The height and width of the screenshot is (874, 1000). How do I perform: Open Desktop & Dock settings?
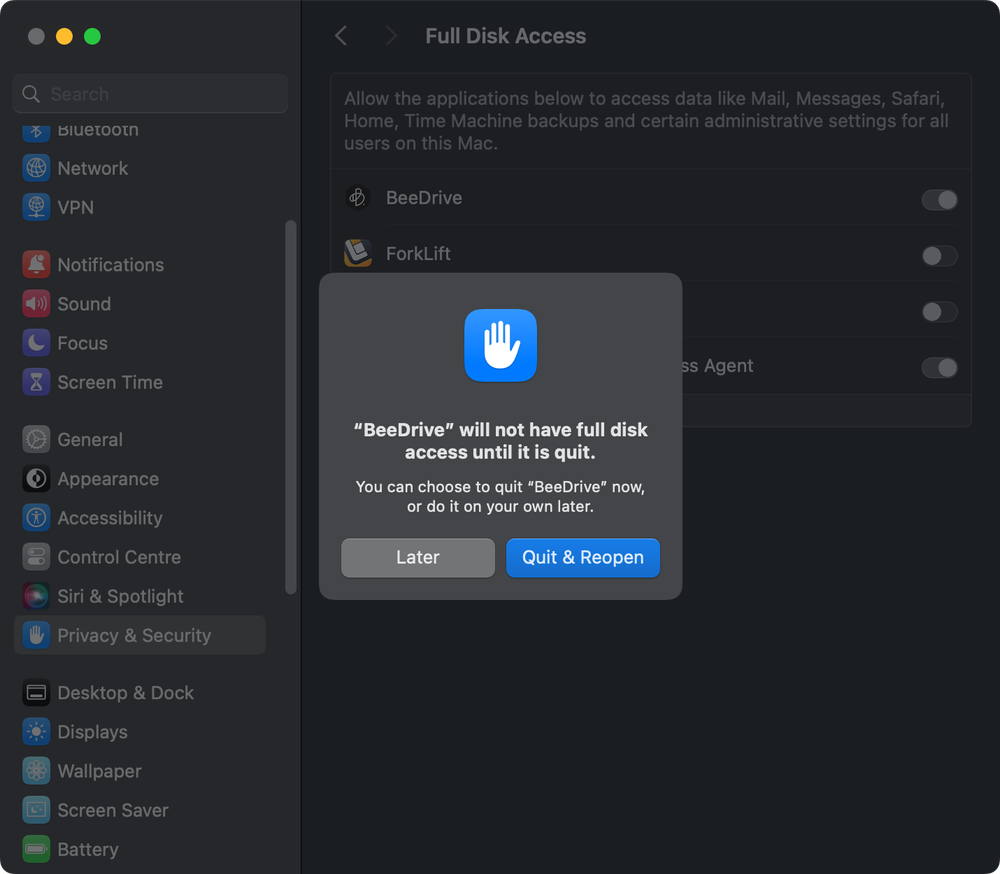(140, 693)
